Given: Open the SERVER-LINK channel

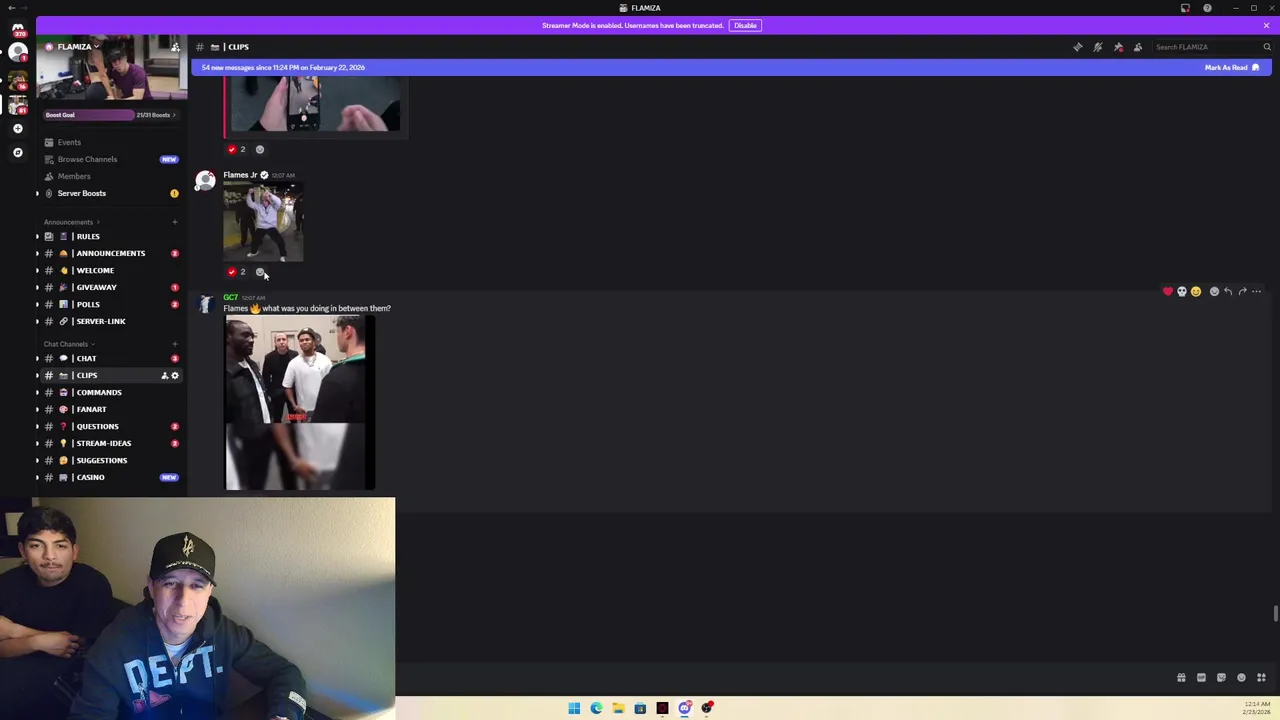Looking at the screenshot, I should [110, 321].
